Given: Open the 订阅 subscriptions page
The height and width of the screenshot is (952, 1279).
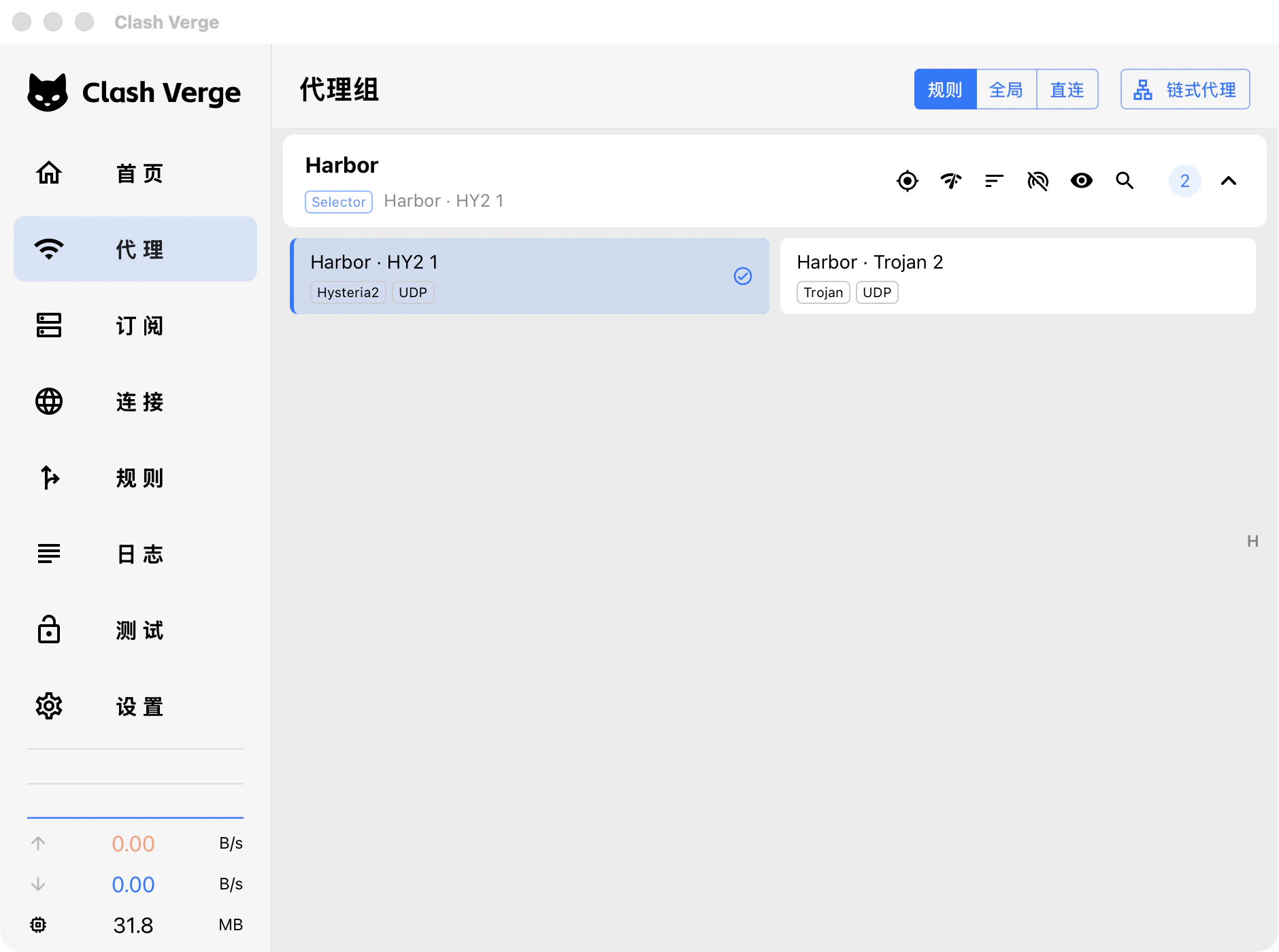Looking at the screenshot, I should (x=135, y=325).
